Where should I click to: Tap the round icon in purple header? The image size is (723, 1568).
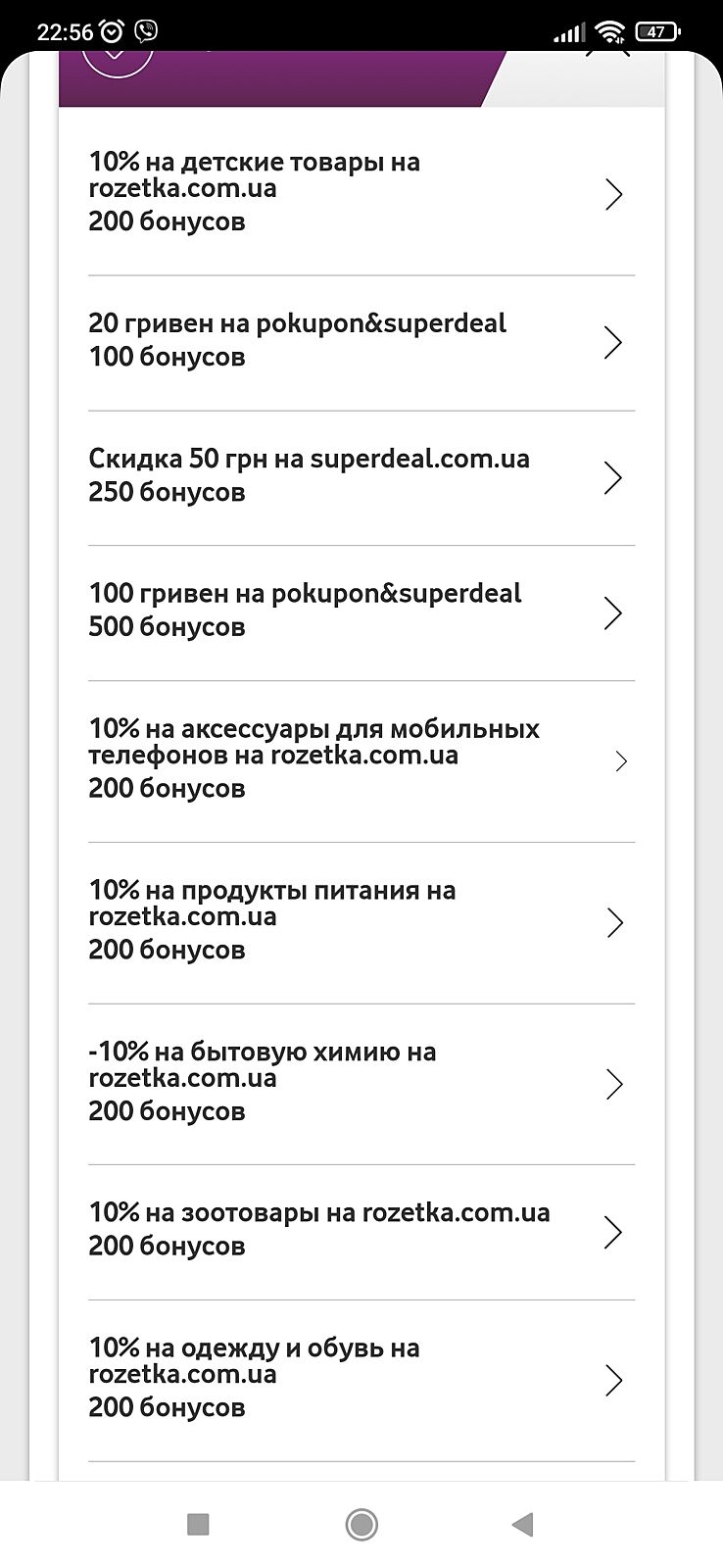pos(118,57)
